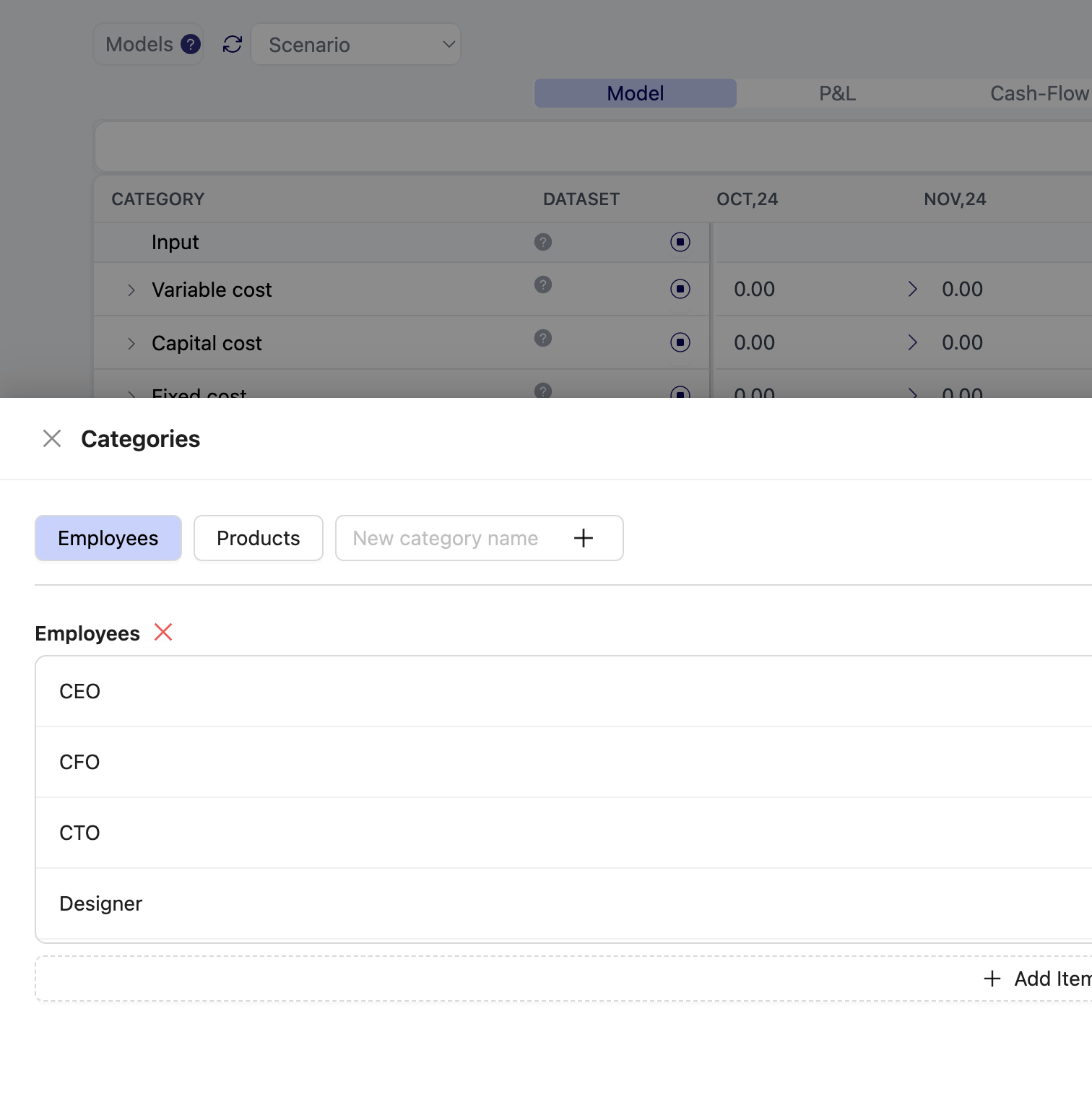Viewport: 1092px width, 1102px height.
Task: Click the OCT,24 column header
Action: tap(747, 199)
